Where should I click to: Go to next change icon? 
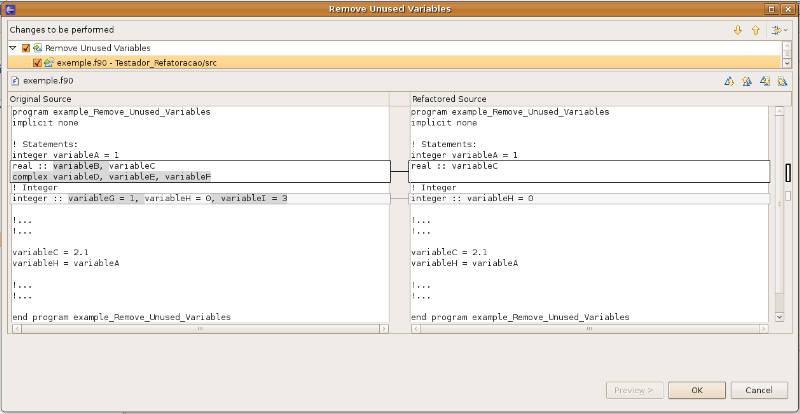[765, 81]
